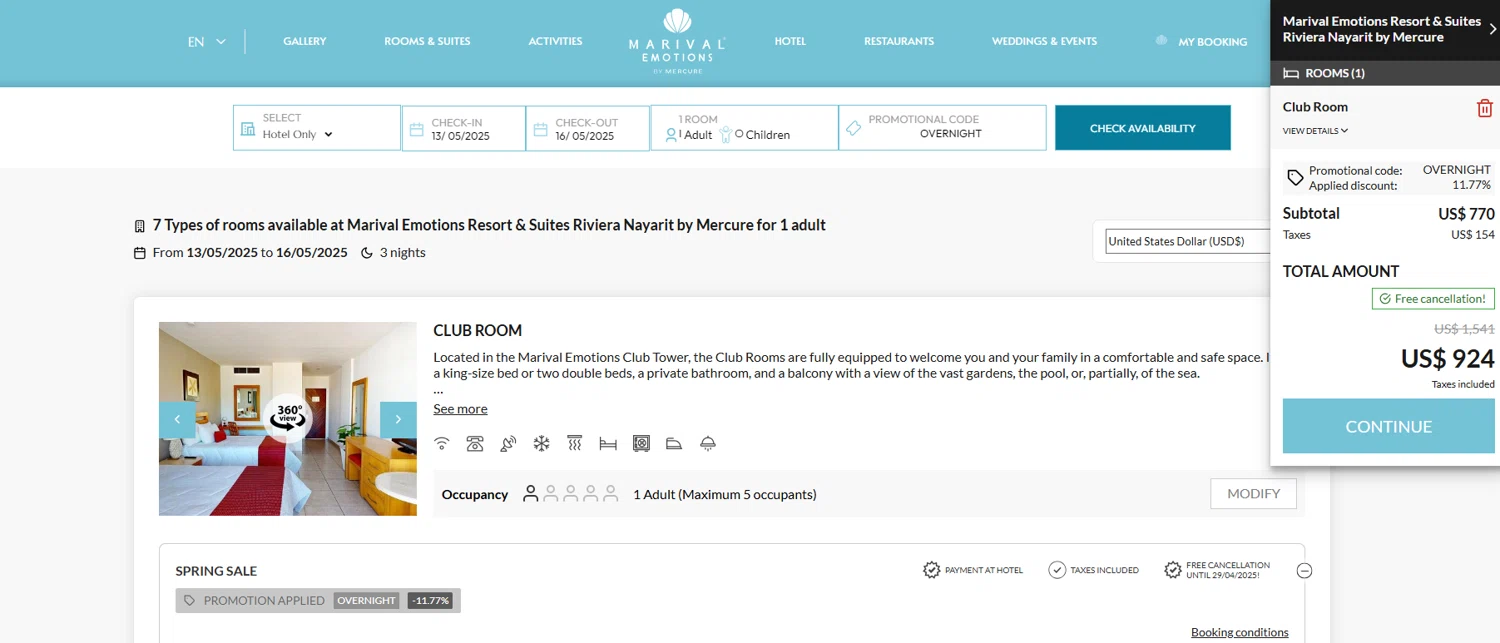Click the Check Availability button

click(x=1142, y=128)
